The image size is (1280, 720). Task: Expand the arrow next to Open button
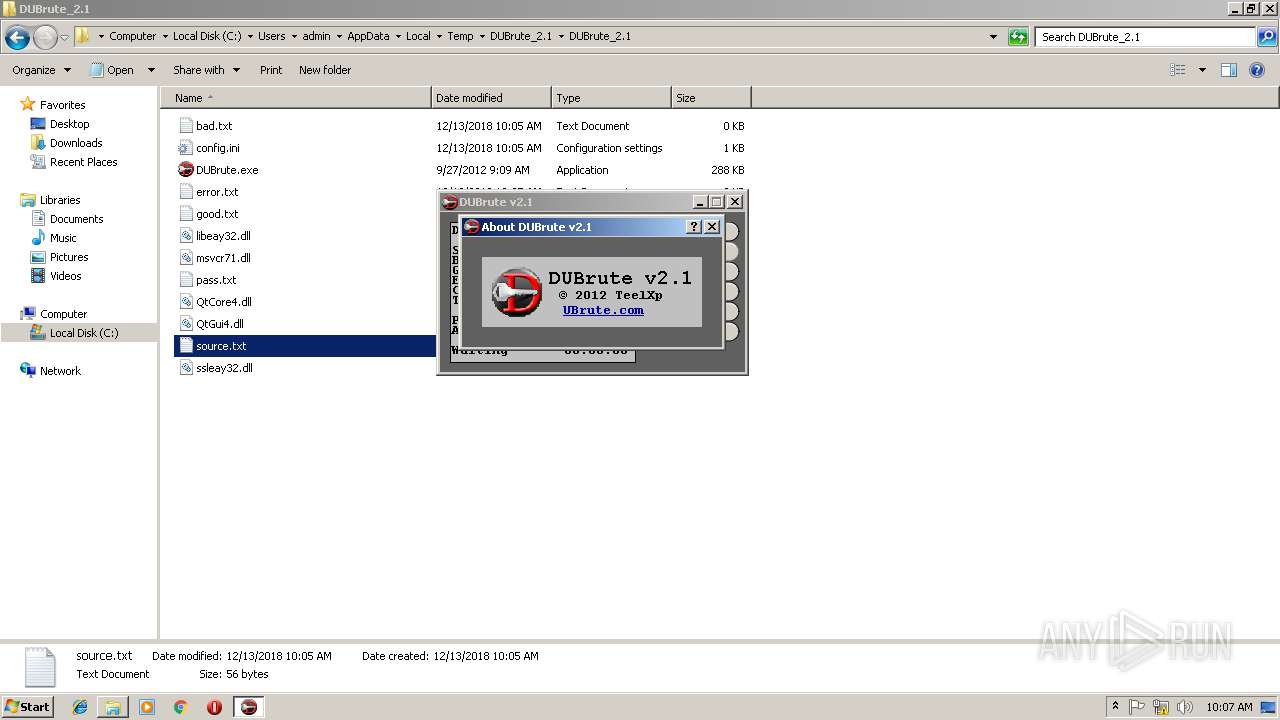(151, 70)
